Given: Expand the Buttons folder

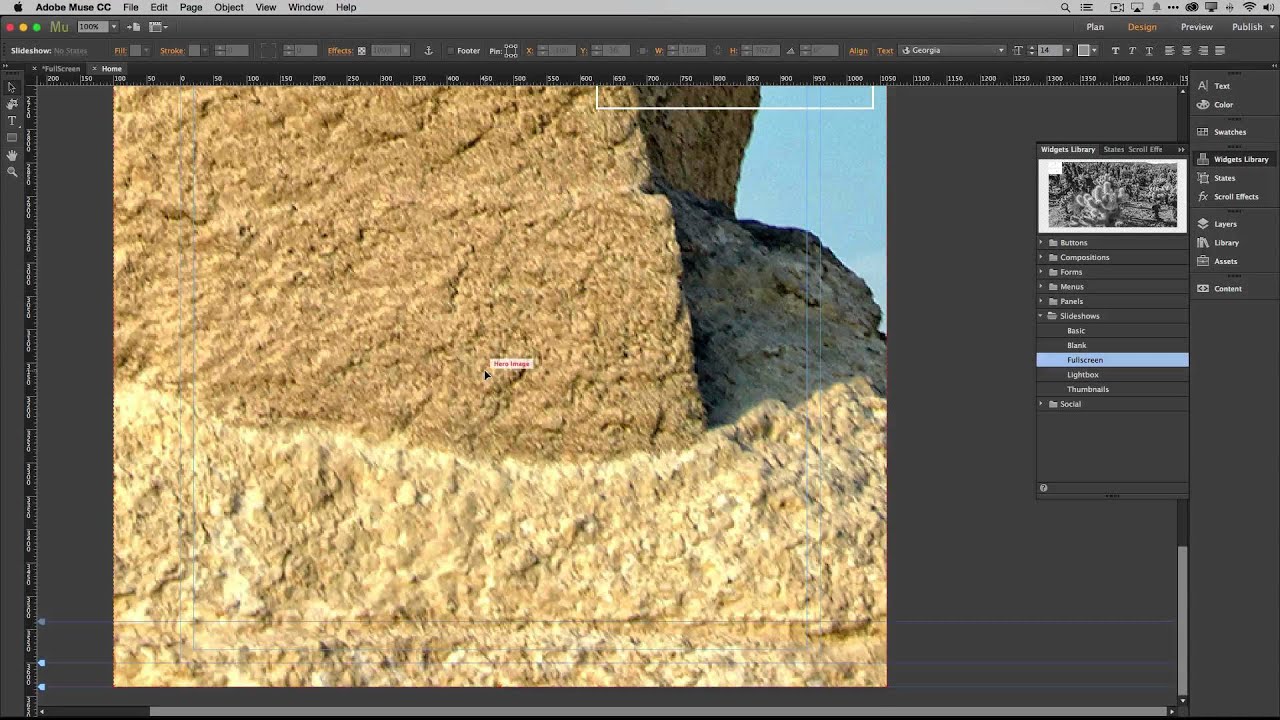Looking at the screenshot, I should click(1041, 242).
